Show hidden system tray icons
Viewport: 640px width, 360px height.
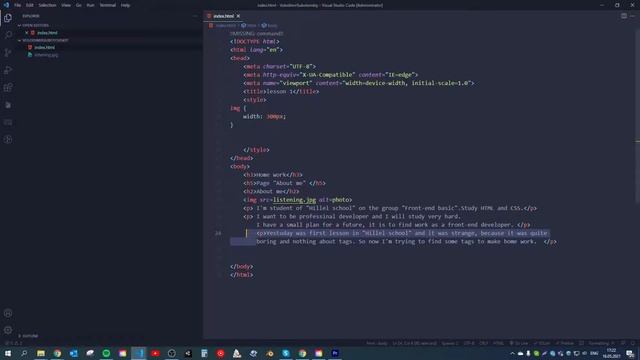pyautogui.click(x=512, y=353)
